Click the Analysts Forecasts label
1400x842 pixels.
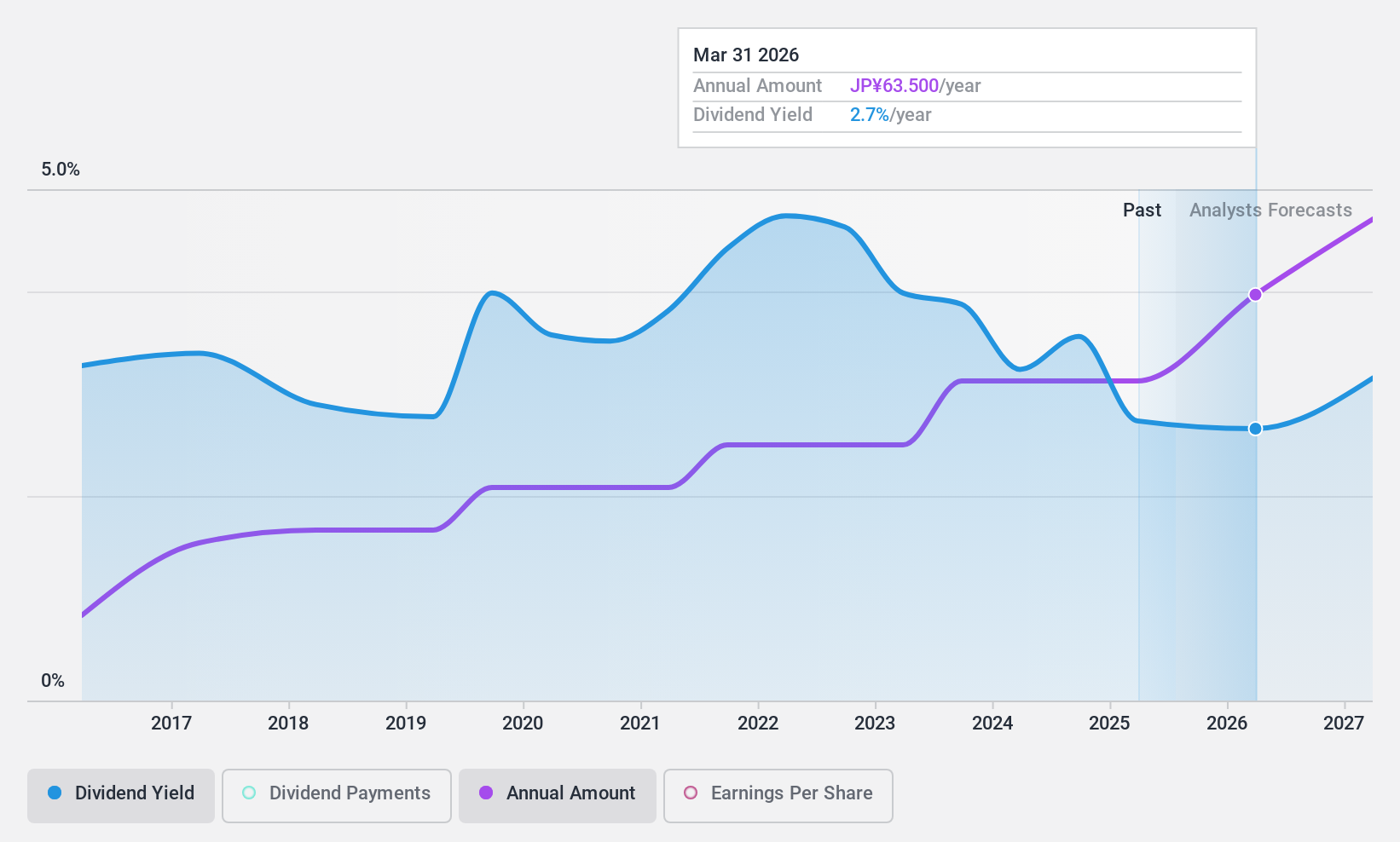click(1270, 210)
